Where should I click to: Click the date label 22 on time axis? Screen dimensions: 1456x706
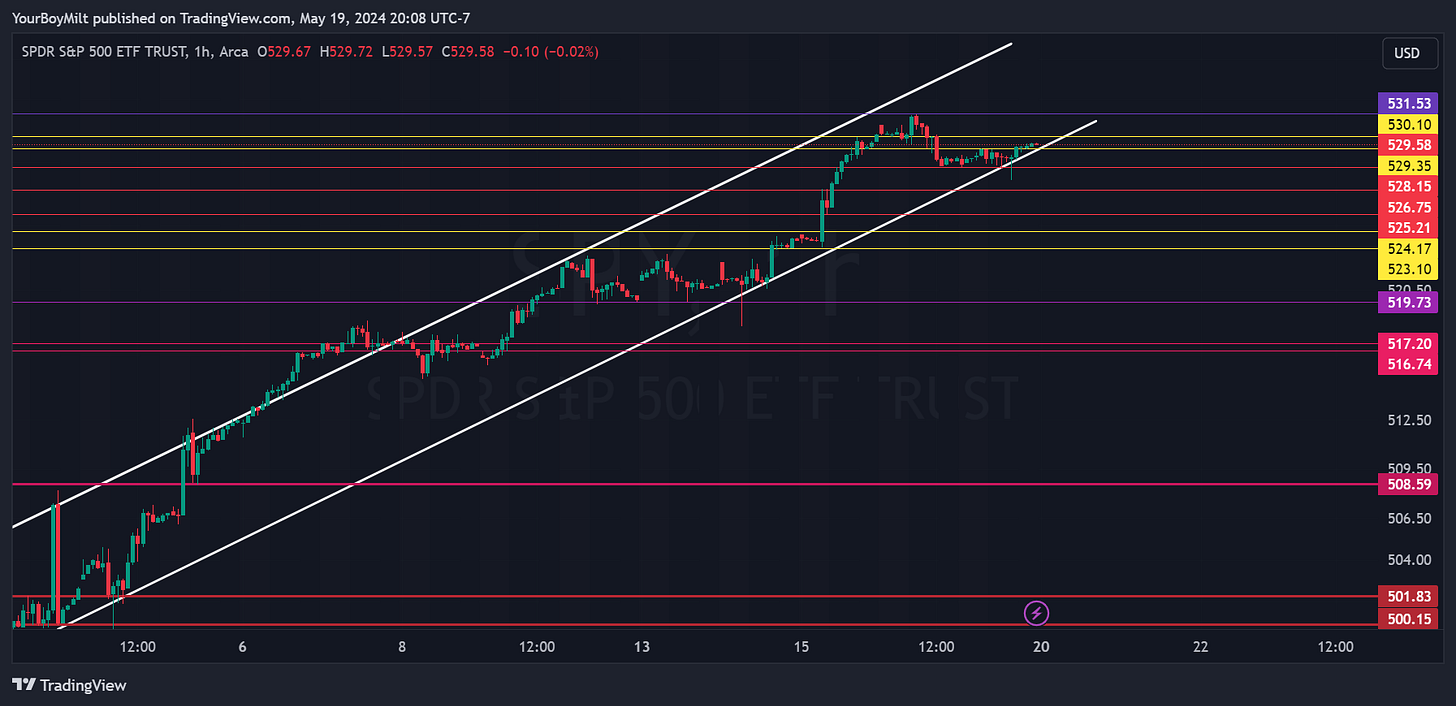click(x=1201, y=647)
